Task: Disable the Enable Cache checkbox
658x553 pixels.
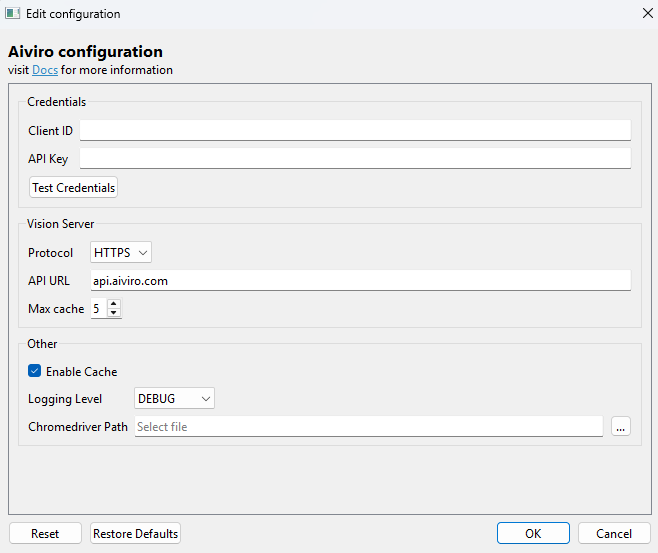Action: click(x=35, y=371)
